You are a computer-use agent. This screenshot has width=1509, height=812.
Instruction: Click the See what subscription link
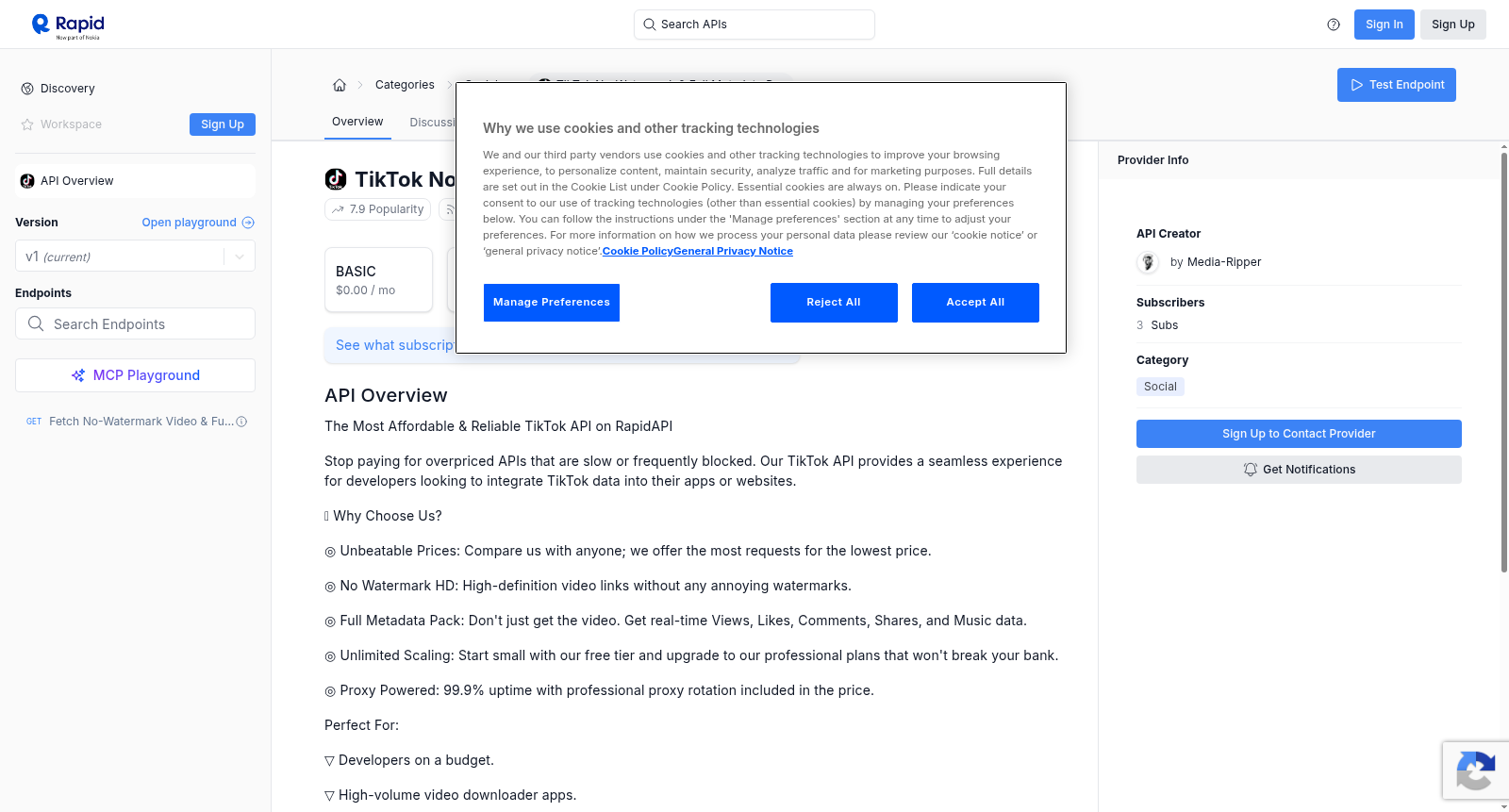[x=395, y=345]
